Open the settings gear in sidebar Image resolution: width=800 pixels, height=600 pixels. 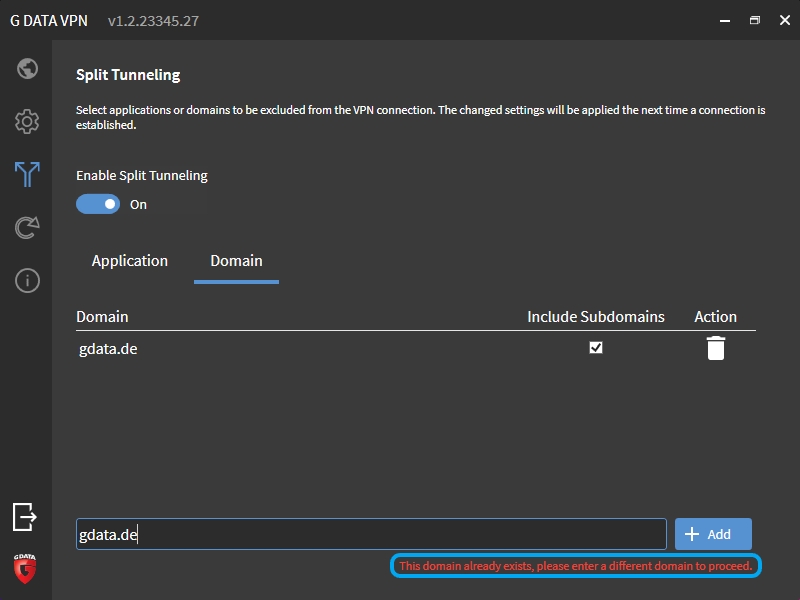[x=27, y=122]
